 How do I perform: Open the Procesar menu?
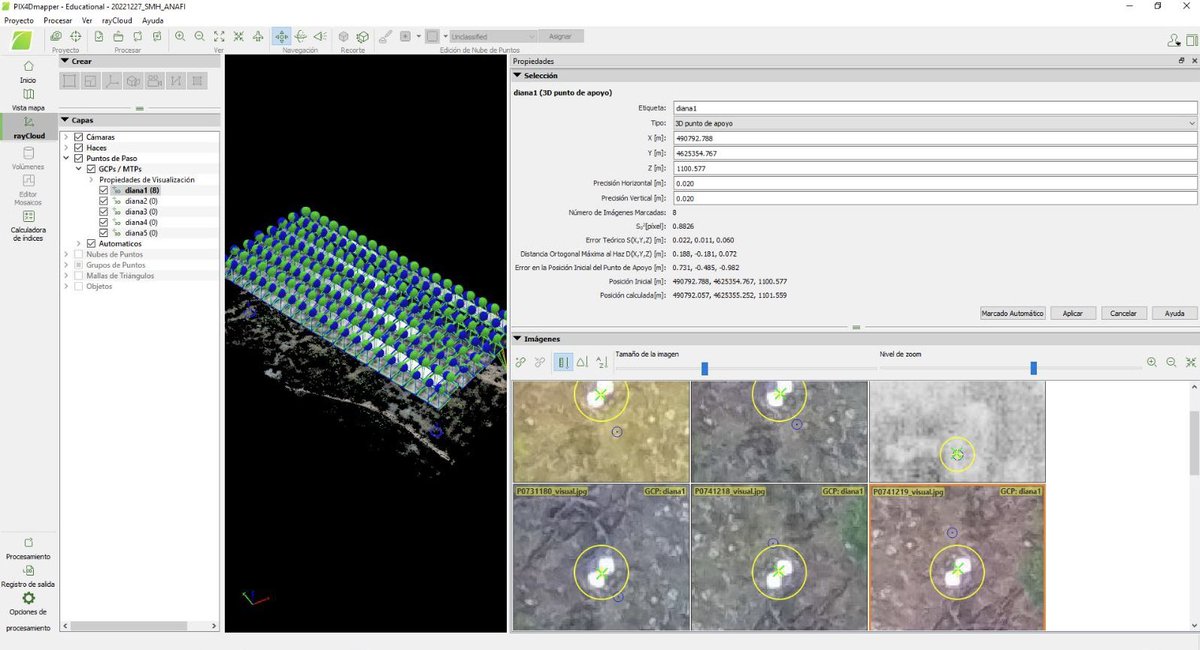click(57, 20)
